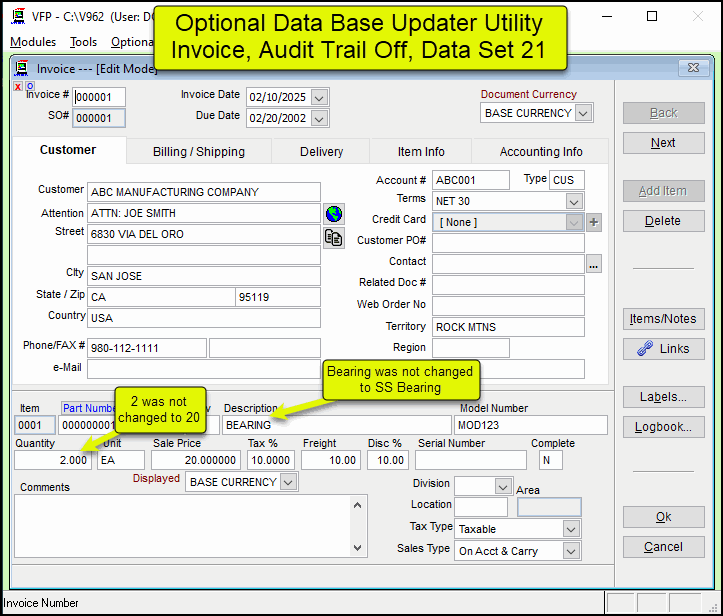
Task: Click the Attention field
Action: tap(204, 213)
